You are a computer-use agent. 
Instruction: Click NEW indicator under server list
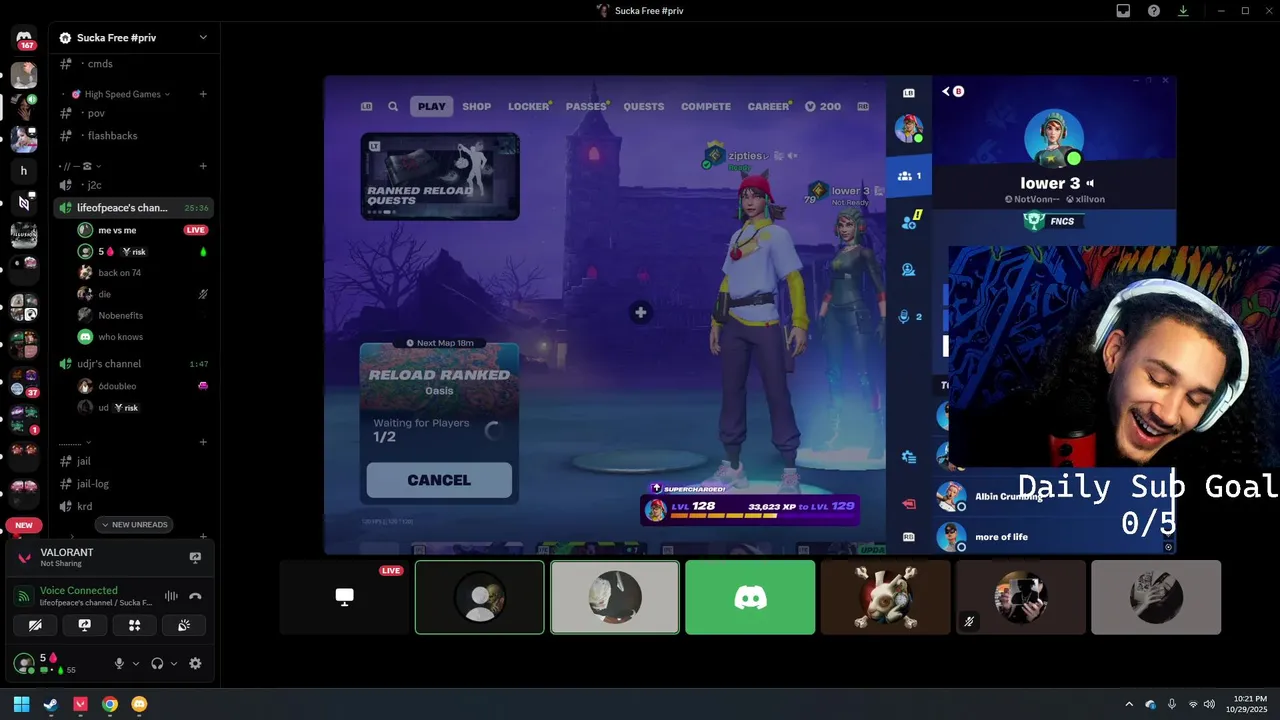[24, 525]
